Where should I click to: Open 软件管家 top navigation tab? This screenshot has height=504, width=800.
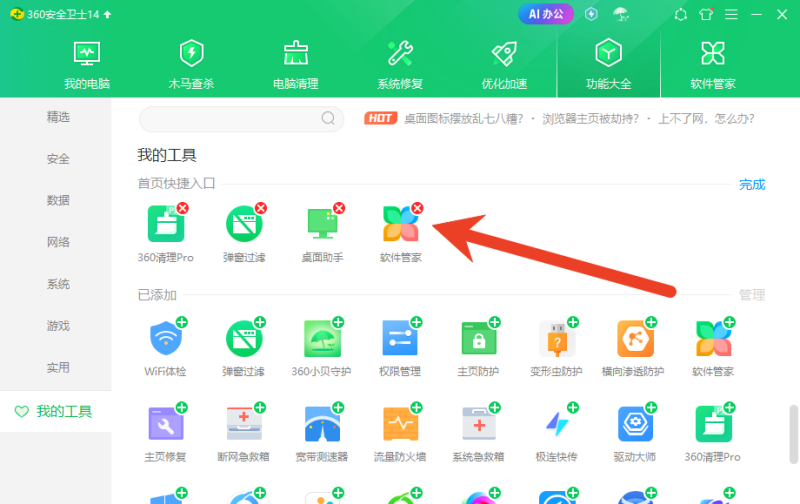coord(713,65)
